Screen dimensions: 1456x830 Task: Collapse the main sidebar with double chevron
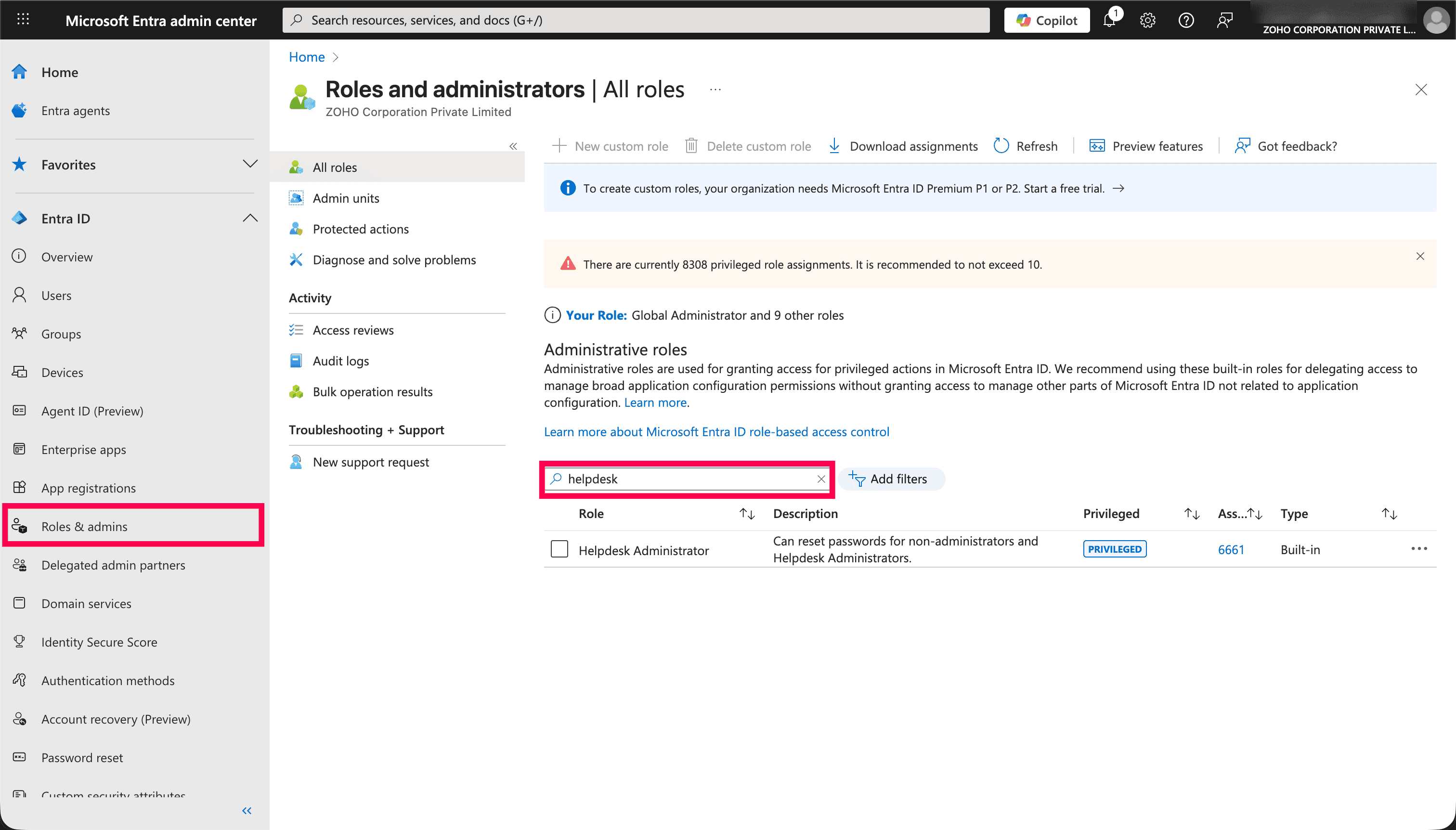point(246,811)
